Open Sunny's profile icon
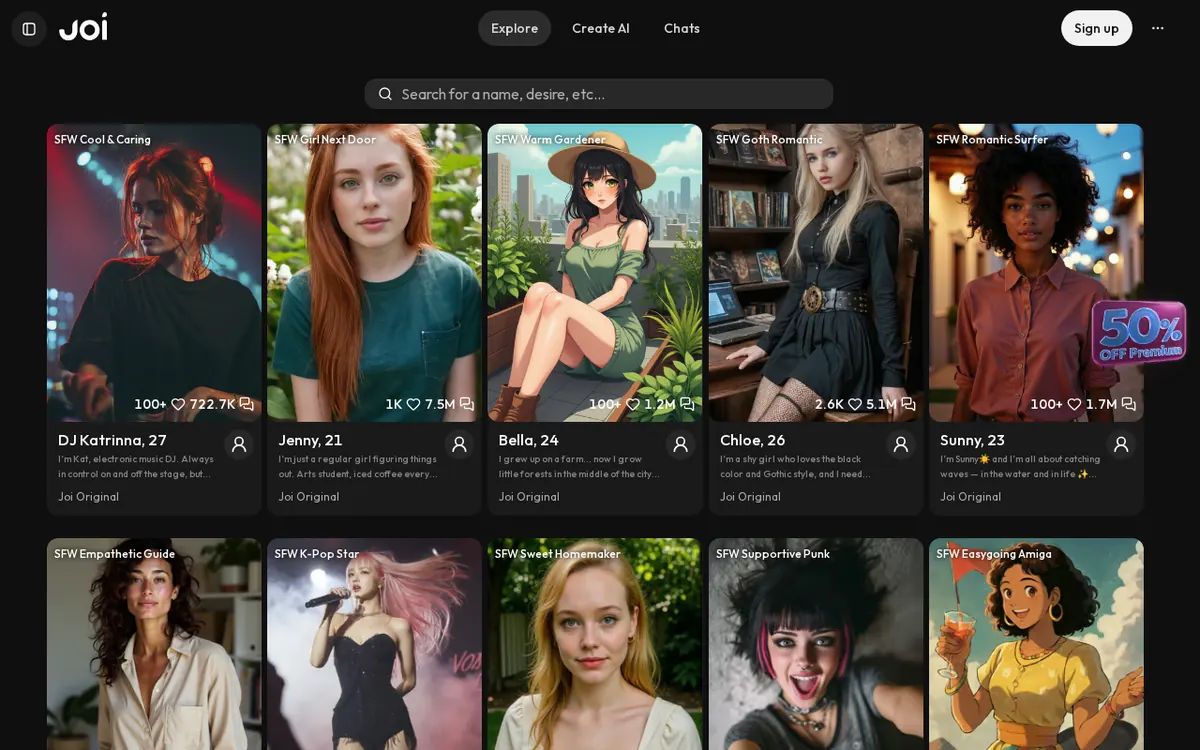The image size is (1200, 750). click(1121, 445)
